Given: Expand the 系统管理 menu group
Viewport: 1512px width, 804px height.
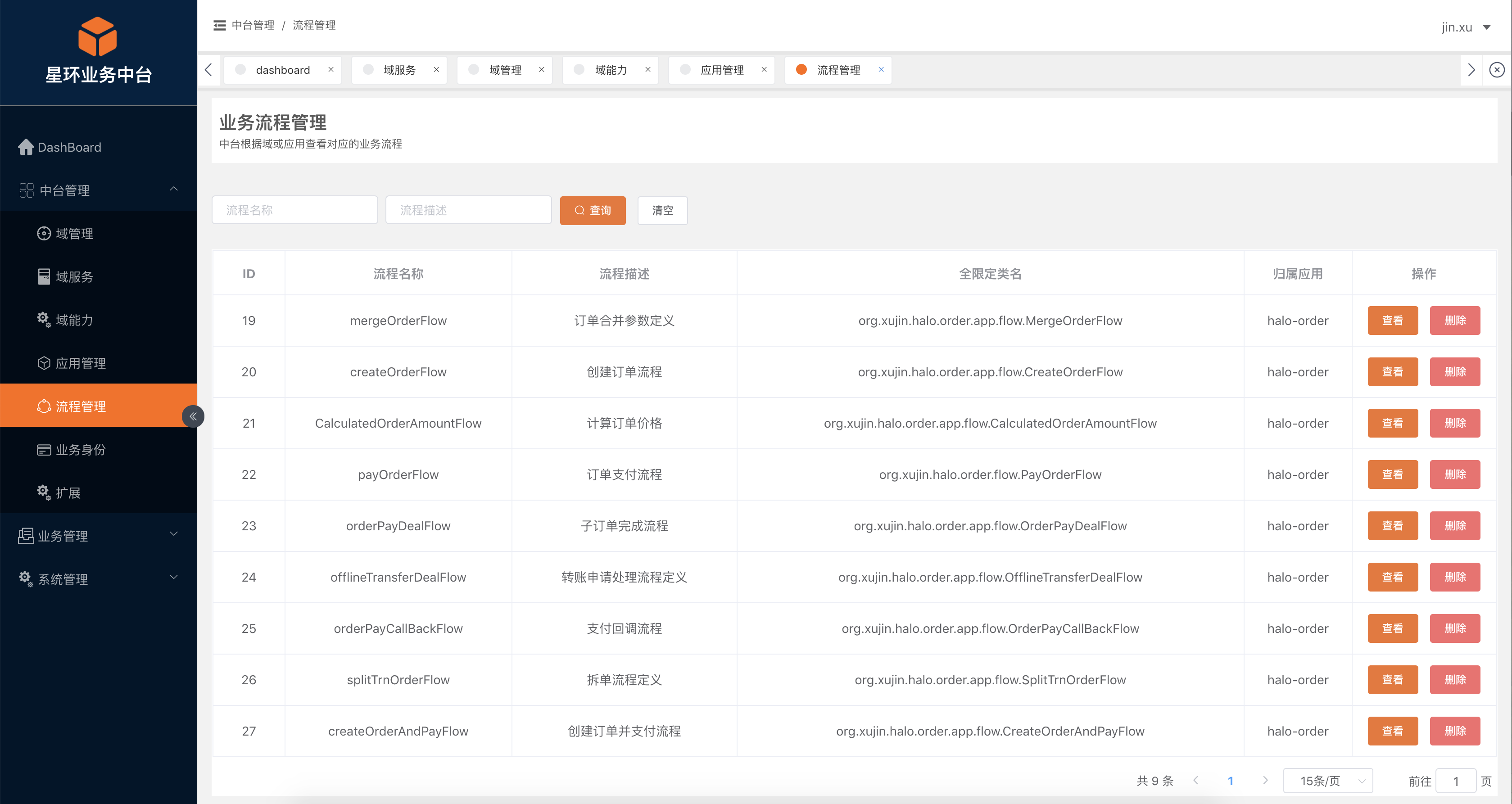Looking at the screenshot, I should [99, 578].
